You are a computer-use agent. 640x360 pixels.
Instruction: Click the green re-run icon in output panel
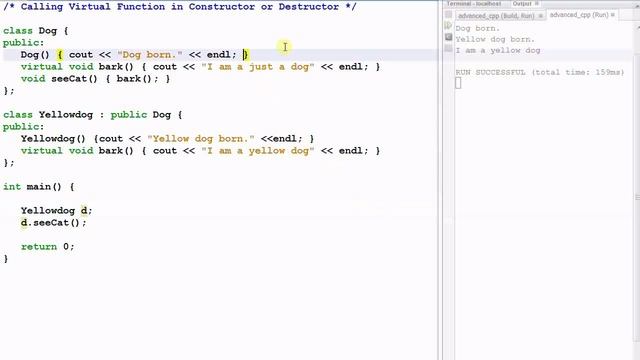[448, 26]
